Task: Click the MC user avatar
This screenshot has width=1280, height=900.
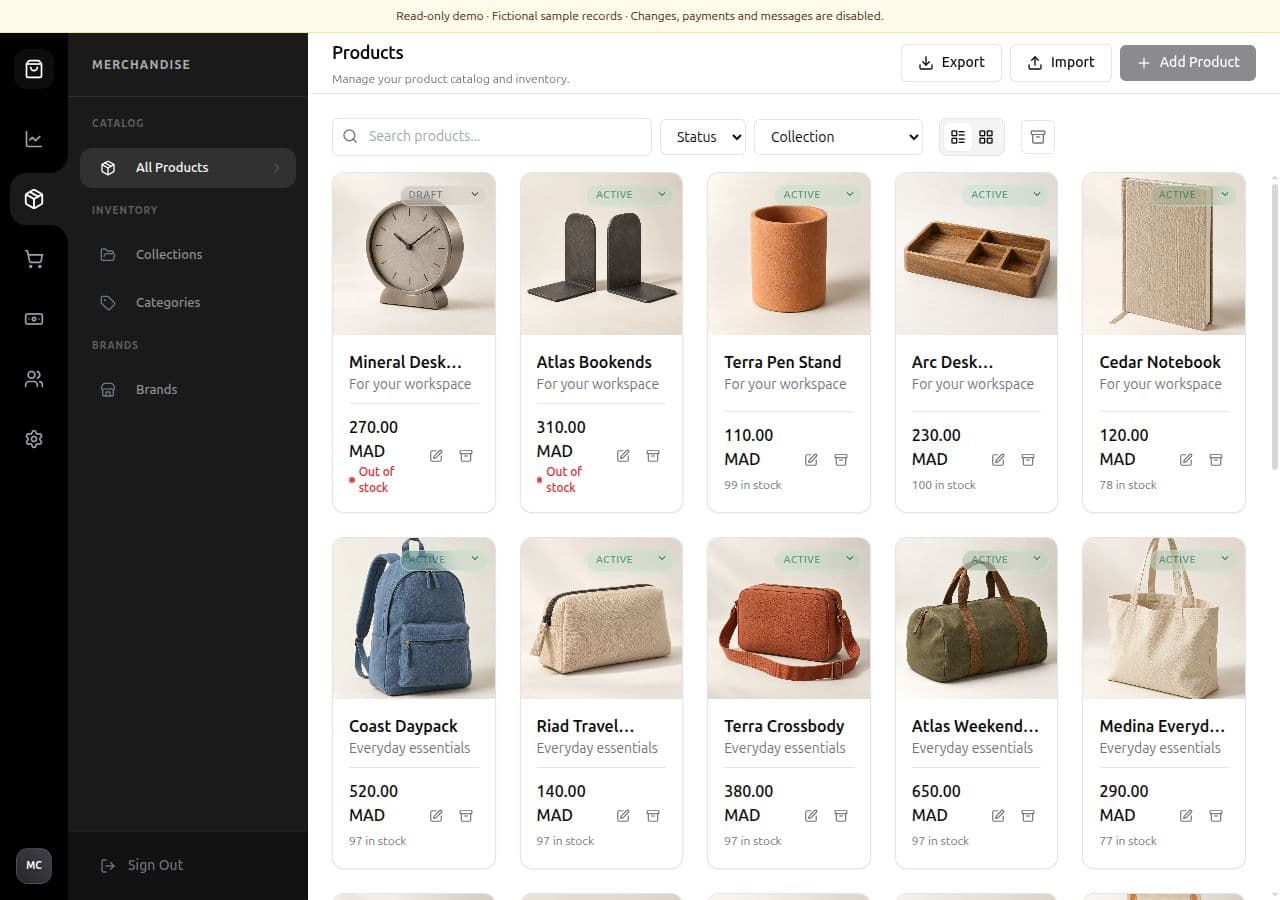Action: (x=34, y=865)
